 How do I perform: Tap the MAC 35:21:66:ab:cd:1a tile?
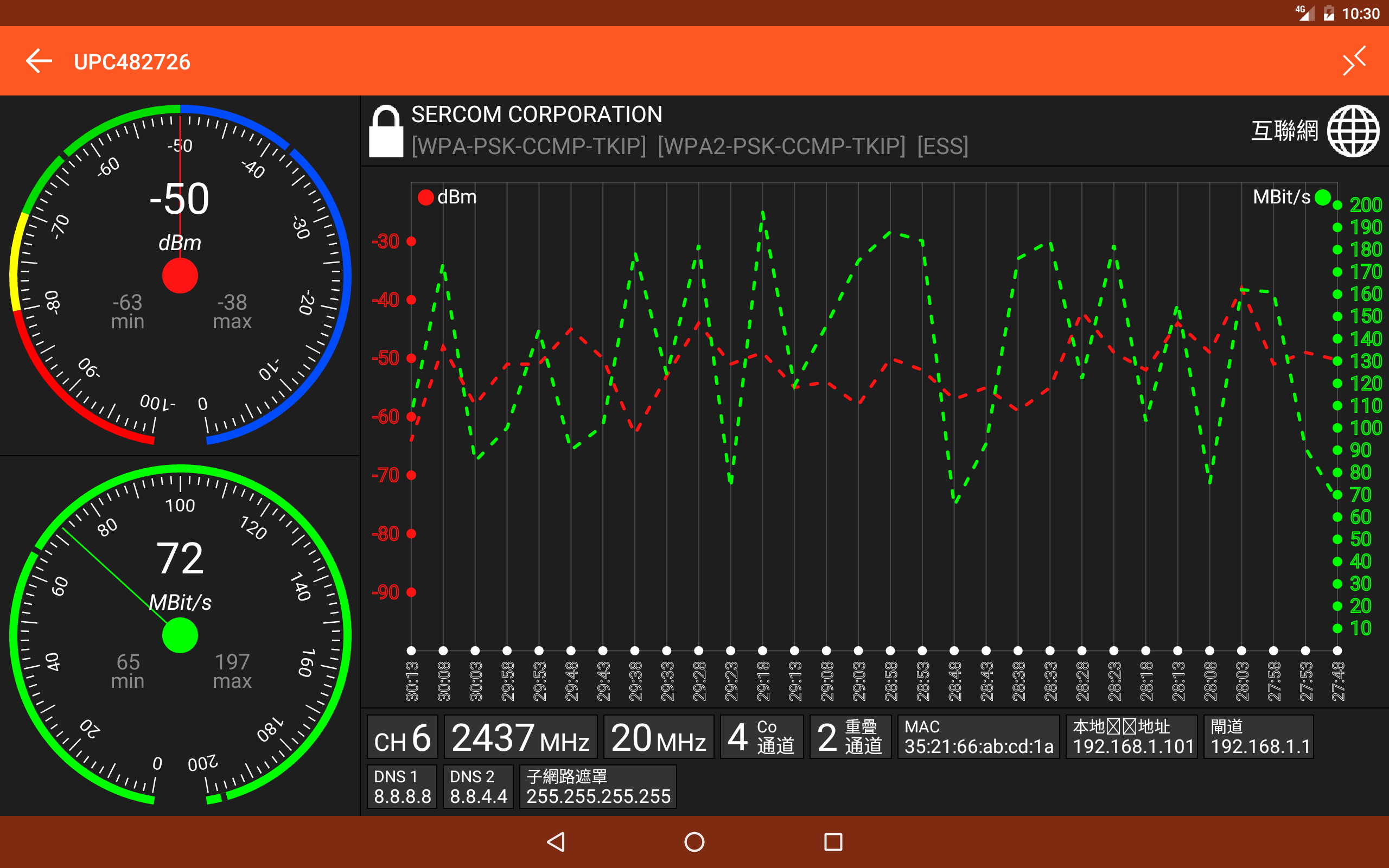click(x=979, y=737)
